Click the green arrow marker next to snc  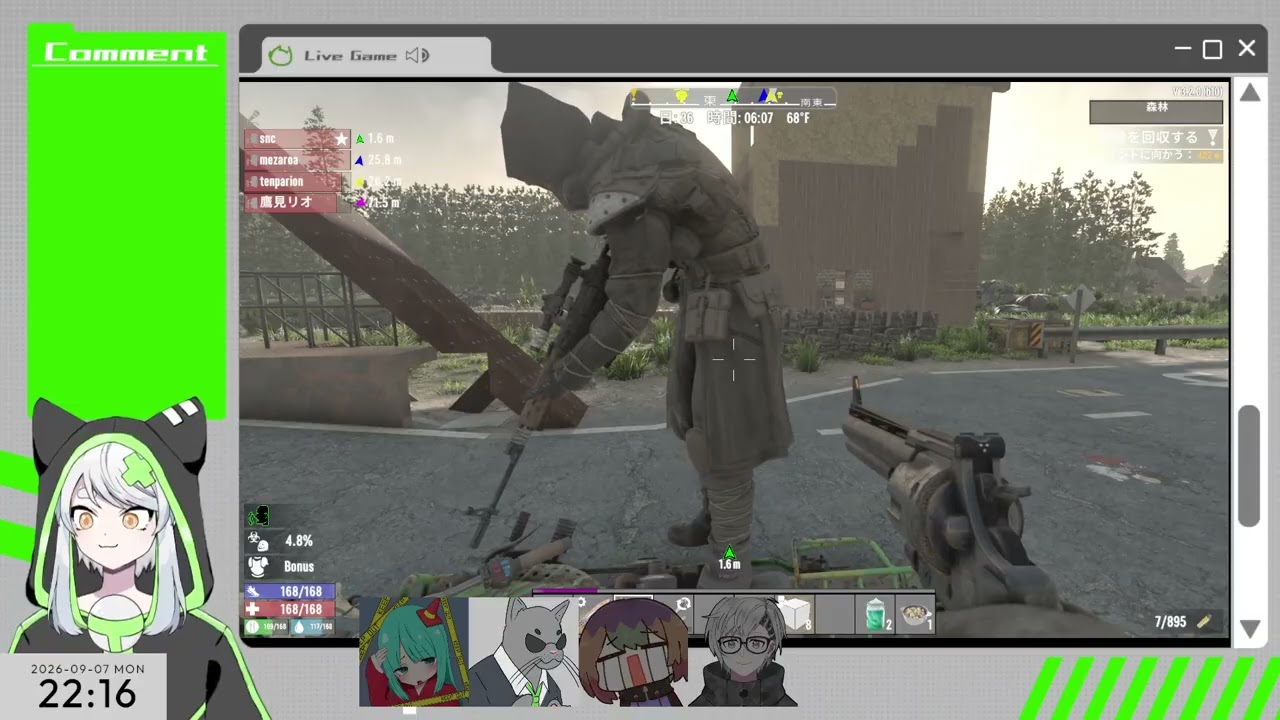(x=360, y=139)
